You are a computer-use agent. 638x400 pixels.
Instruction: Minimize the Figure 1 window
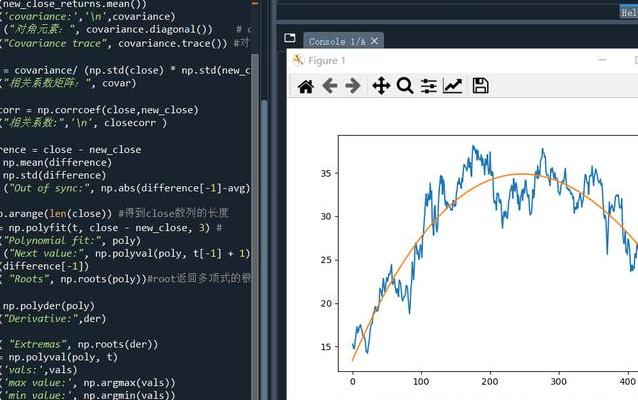pos(602,60)
